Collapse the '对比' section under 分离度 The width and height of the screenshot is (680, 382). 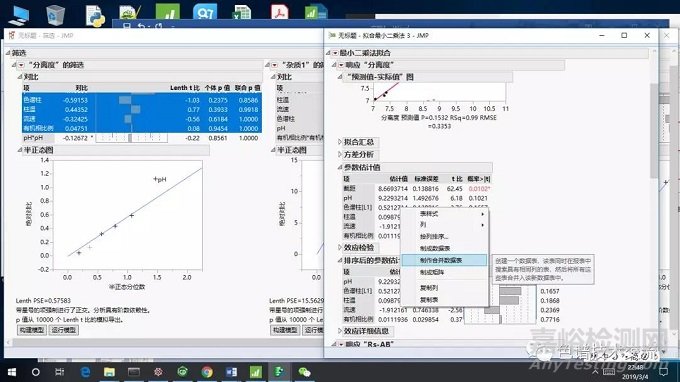click(20, 77)
